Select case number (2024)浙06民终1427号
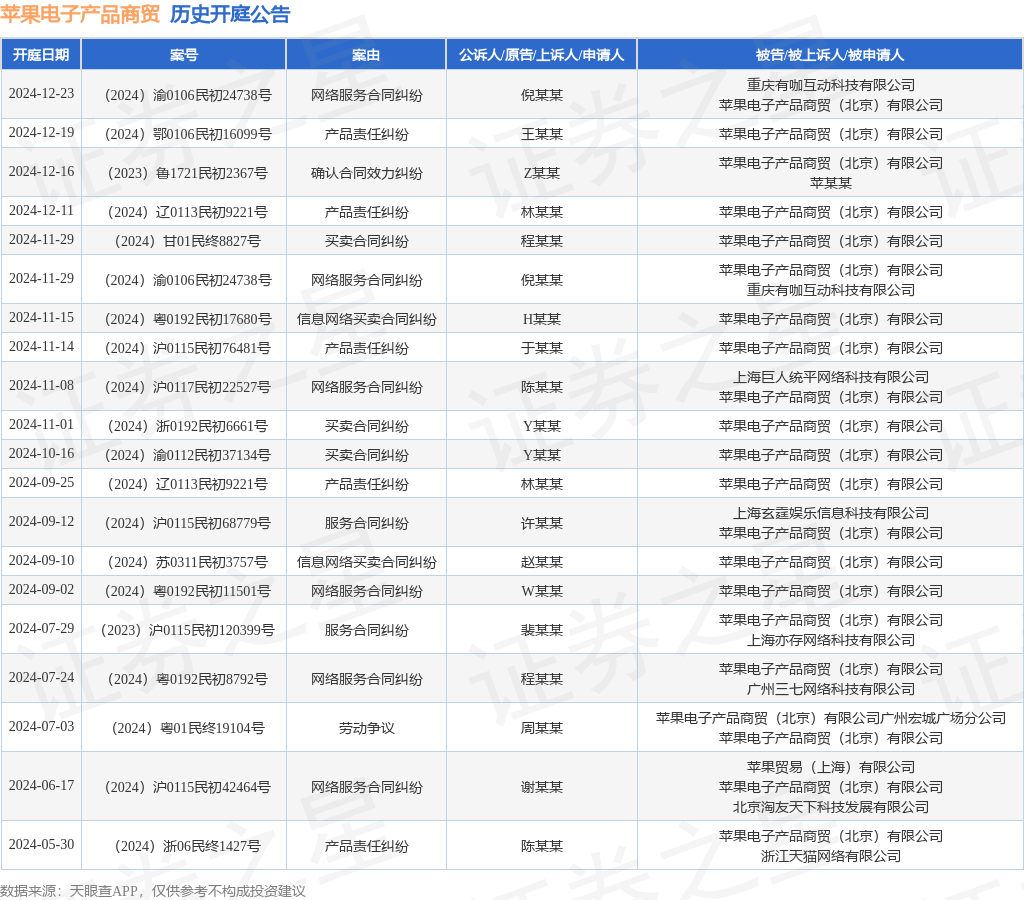The height and width of the screenshot is (900, 1024). (x=187, y=846)
